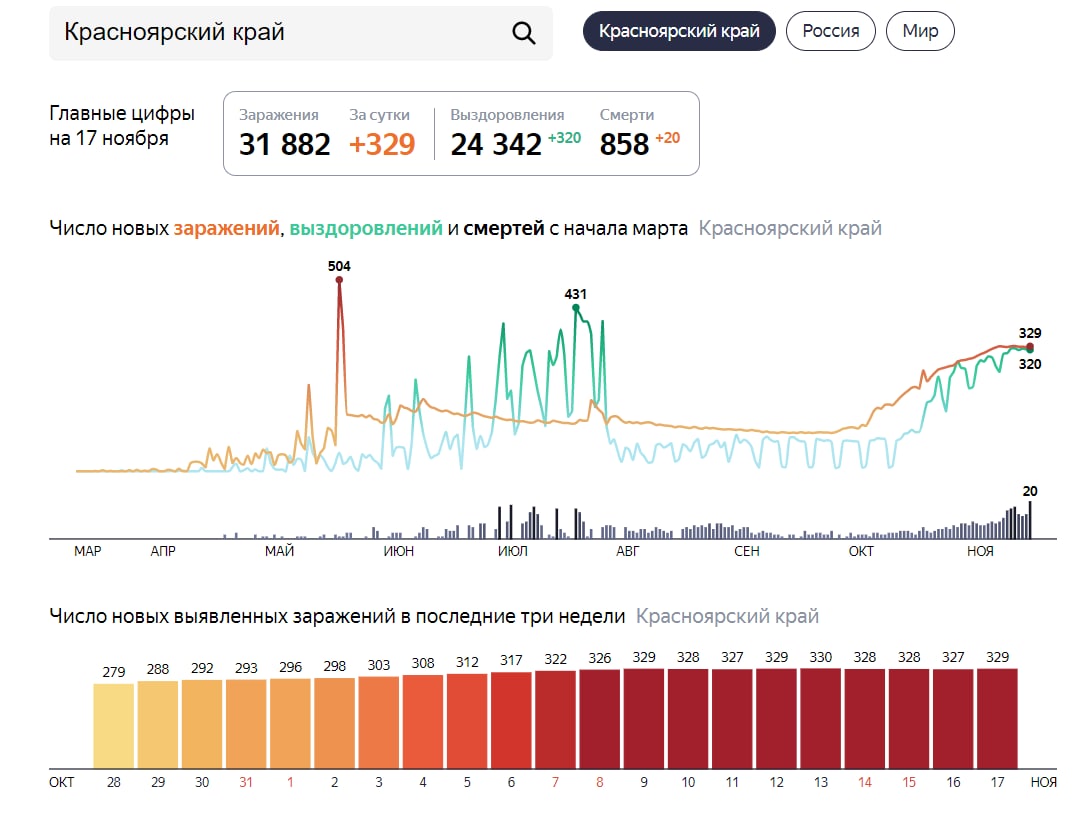This screenshot has height=813, width=1082.
Task: Click the October 28 bar showing 279
Action: click(x=114, y=725)
